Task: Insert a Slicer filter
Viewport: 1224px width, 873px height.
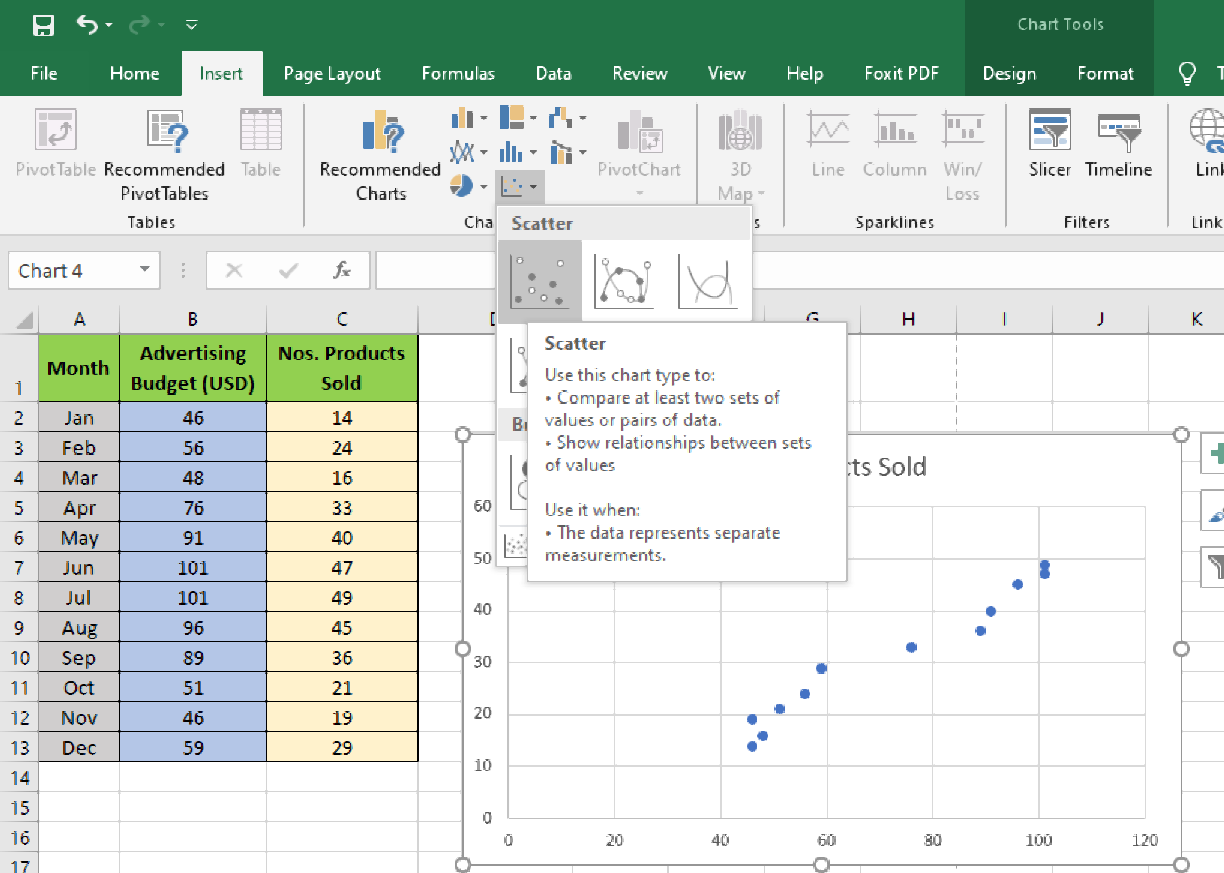Action: click(x=1050, y=144)
